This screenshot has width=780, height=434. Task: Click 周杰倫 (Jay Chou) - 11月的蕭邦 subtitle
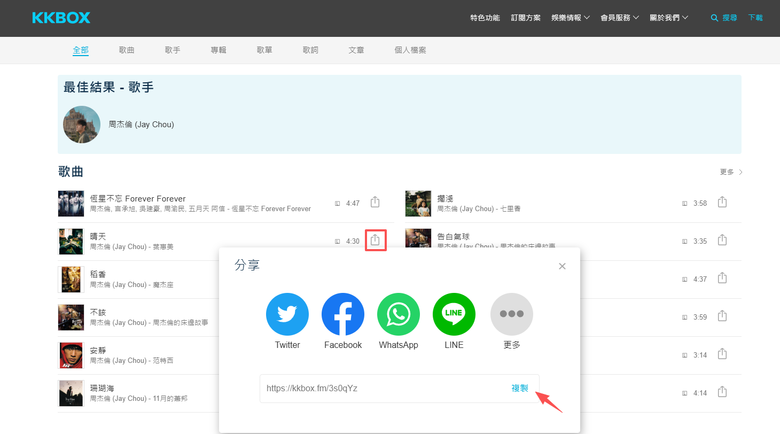[139, 398]
